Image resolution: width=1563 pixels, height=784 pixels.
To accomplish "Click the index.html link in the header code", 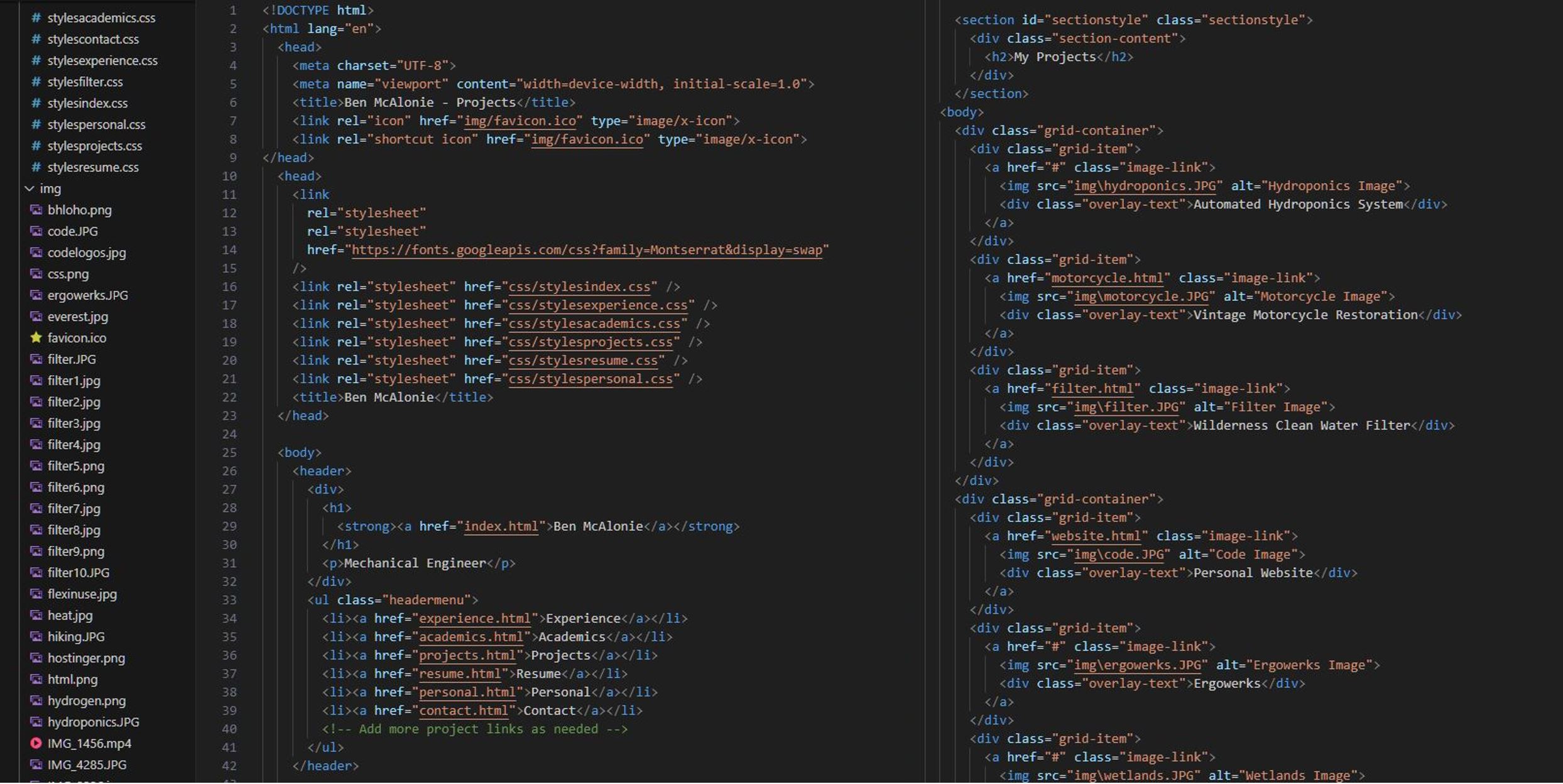I will coord(501,526).
